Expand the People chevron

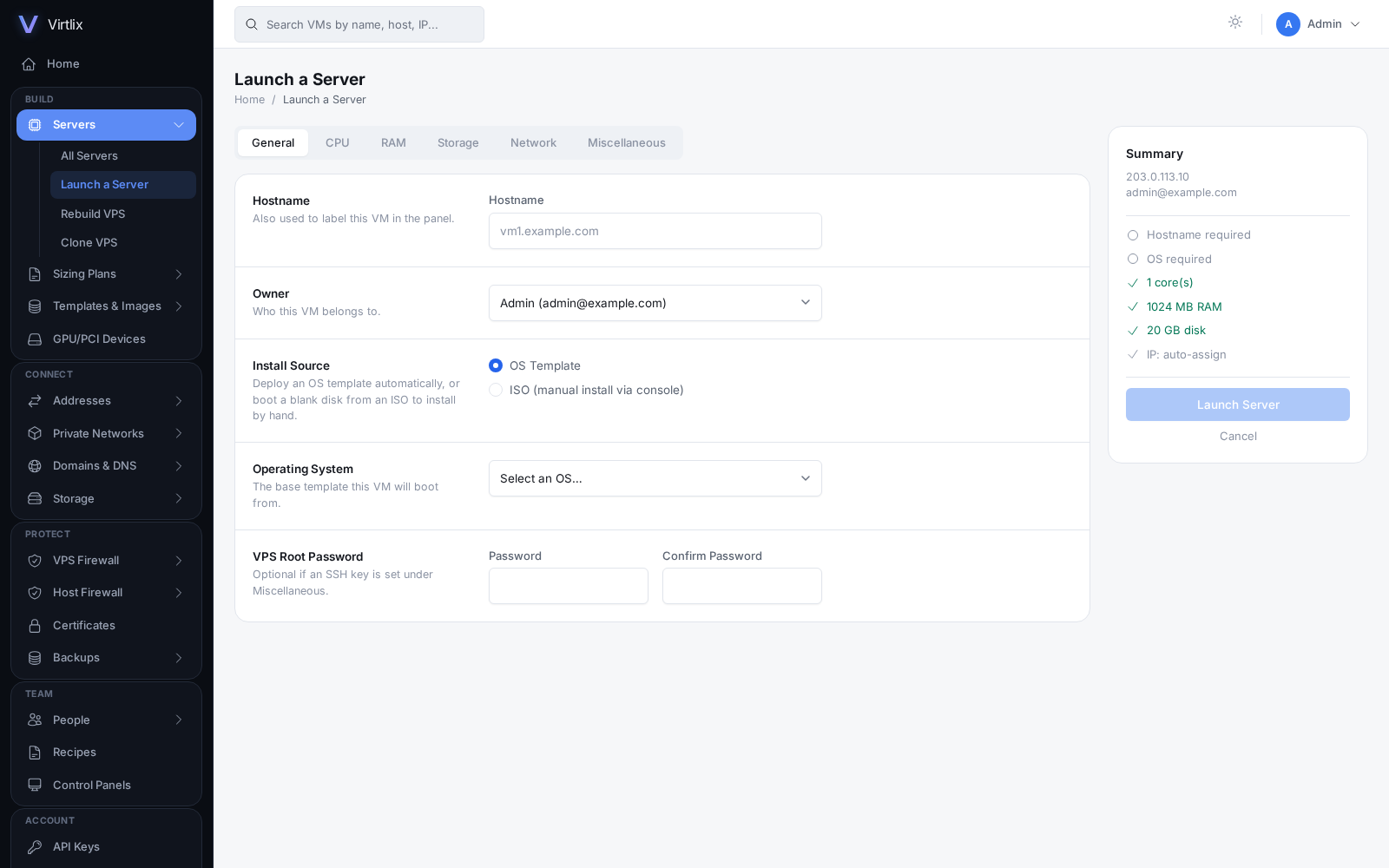coord(179,720)
